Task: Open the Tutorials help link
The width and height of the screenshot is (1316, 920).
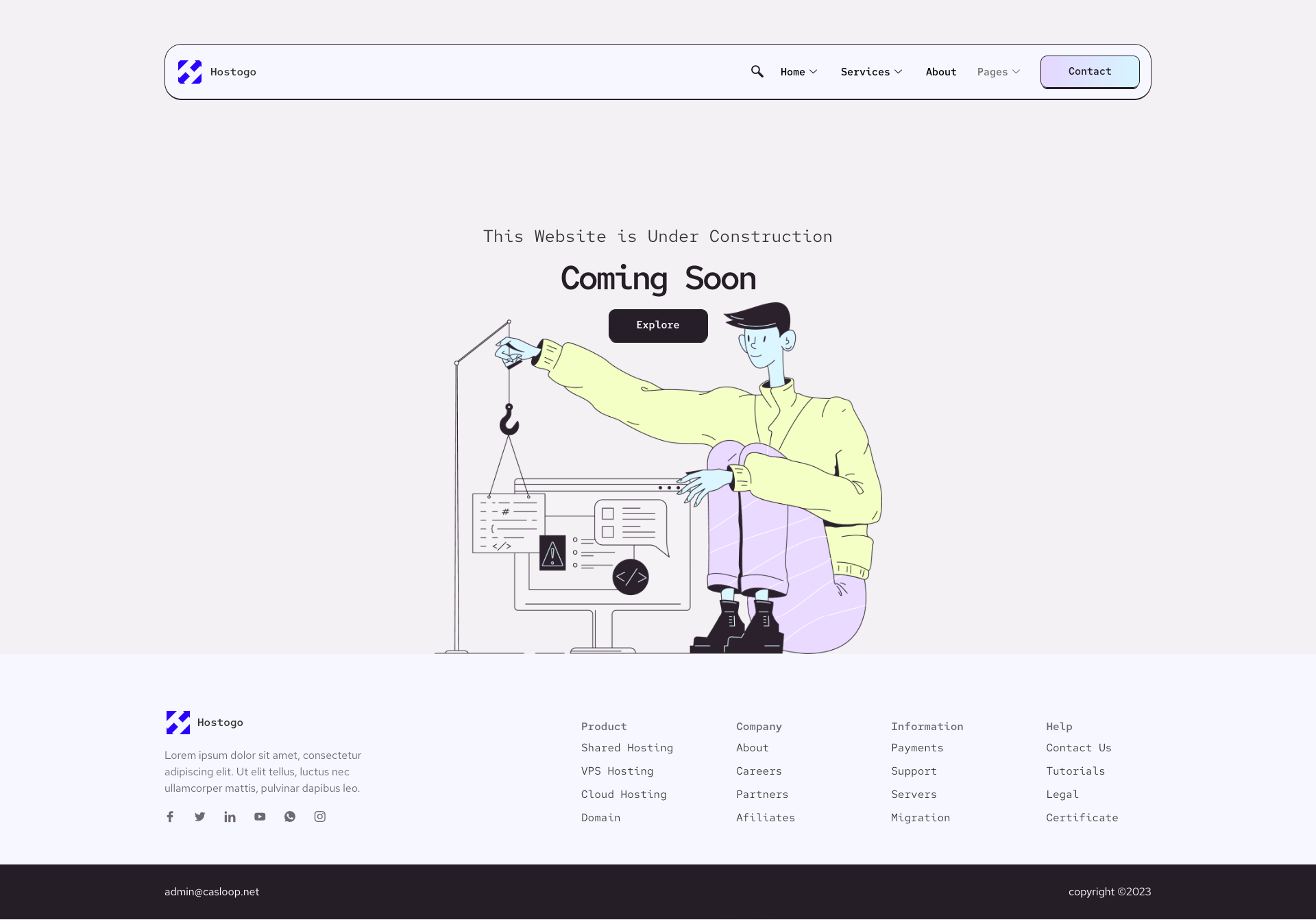Action: [1075, 771]
